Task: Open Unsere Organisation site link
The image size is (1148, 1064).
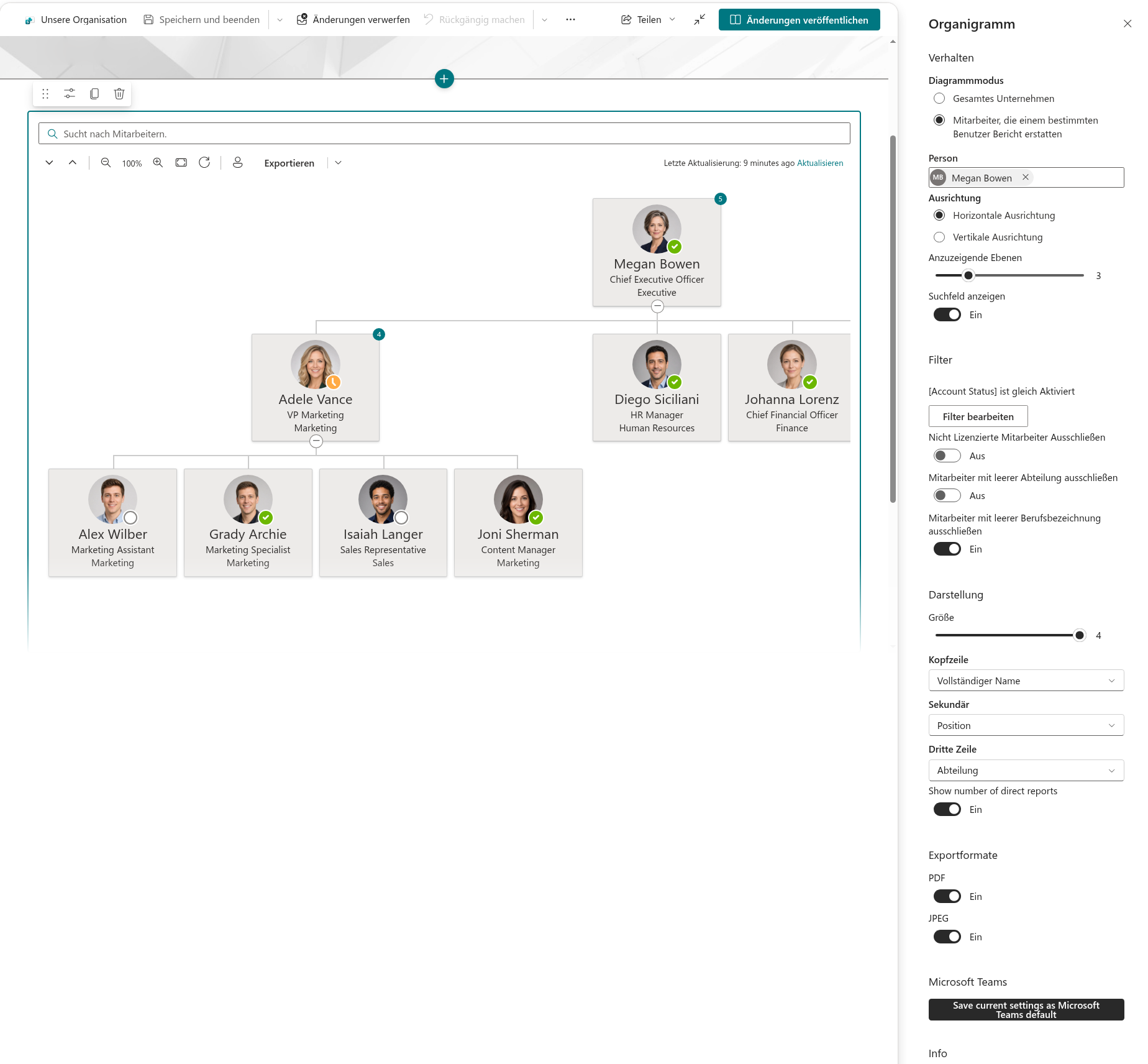Action: pos(76,20)
